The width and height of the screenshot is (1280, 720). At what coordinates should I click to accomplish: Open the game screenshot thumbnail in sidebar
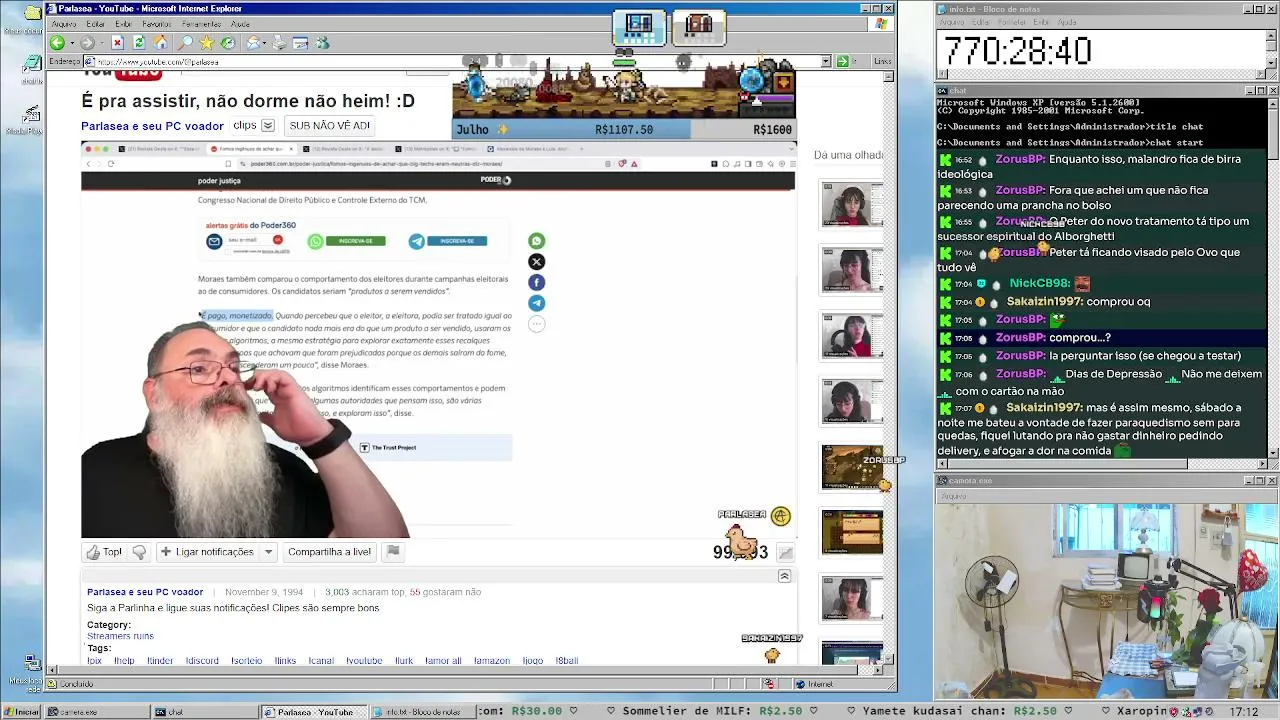[852, 467]
